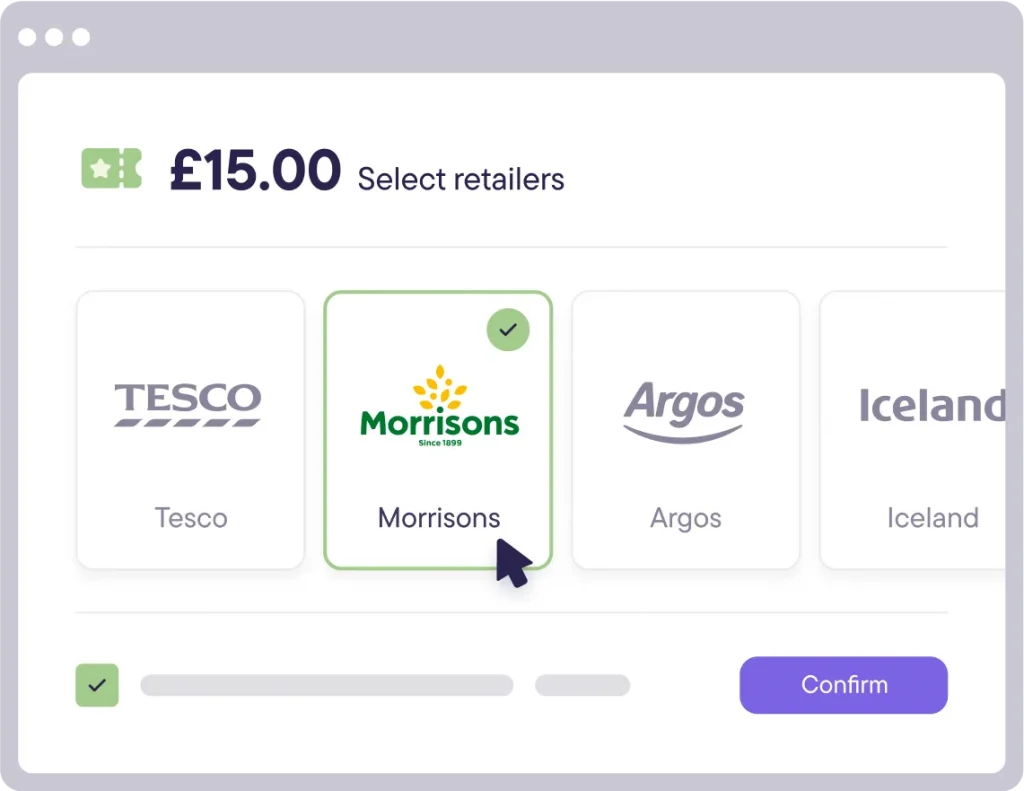
Task: Click the Iceland logo image
Action: pyautogui.click(x=931, y=405)
